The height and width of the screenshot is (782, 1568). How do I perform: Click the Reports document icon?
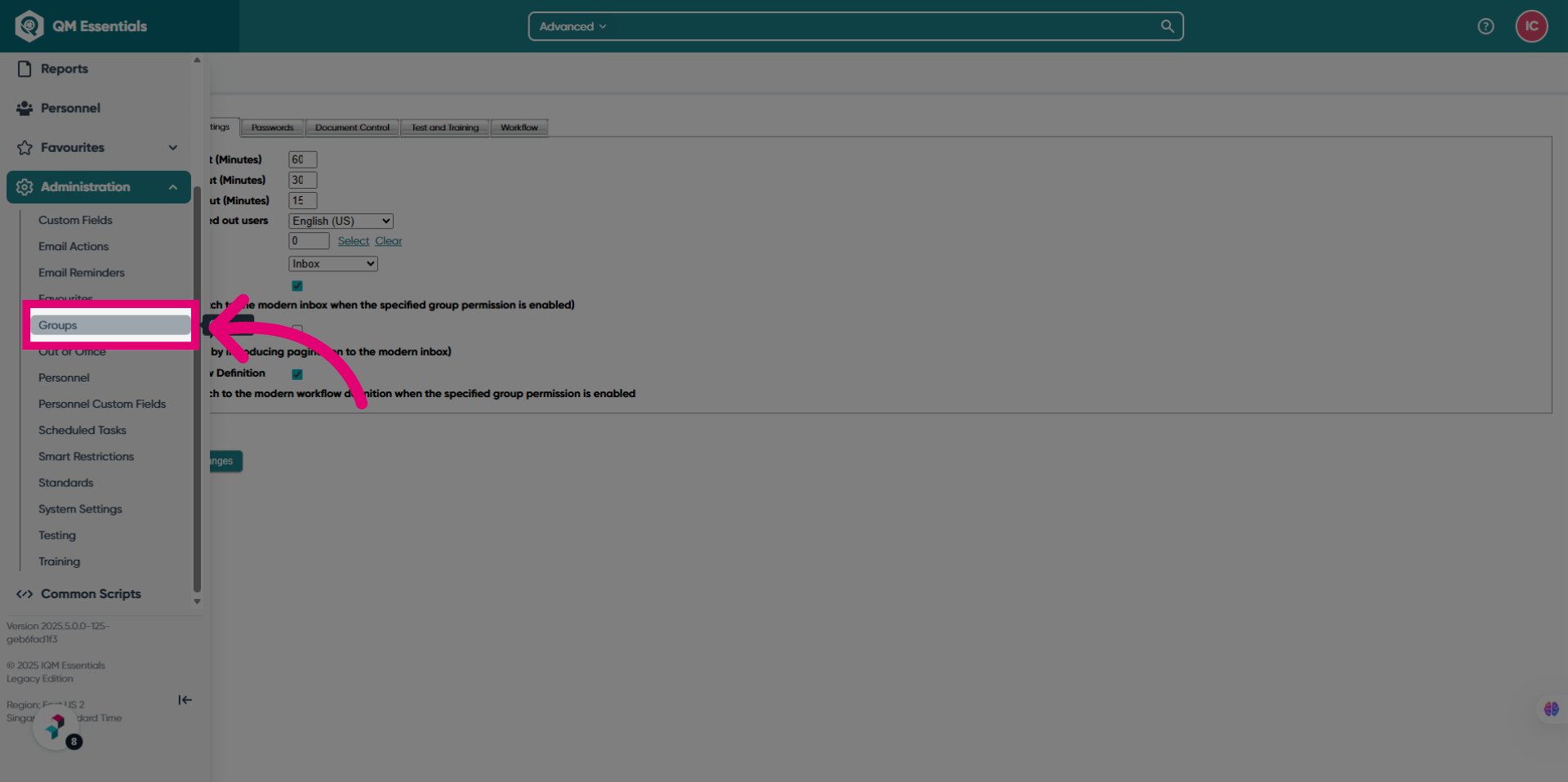[24, 69]
